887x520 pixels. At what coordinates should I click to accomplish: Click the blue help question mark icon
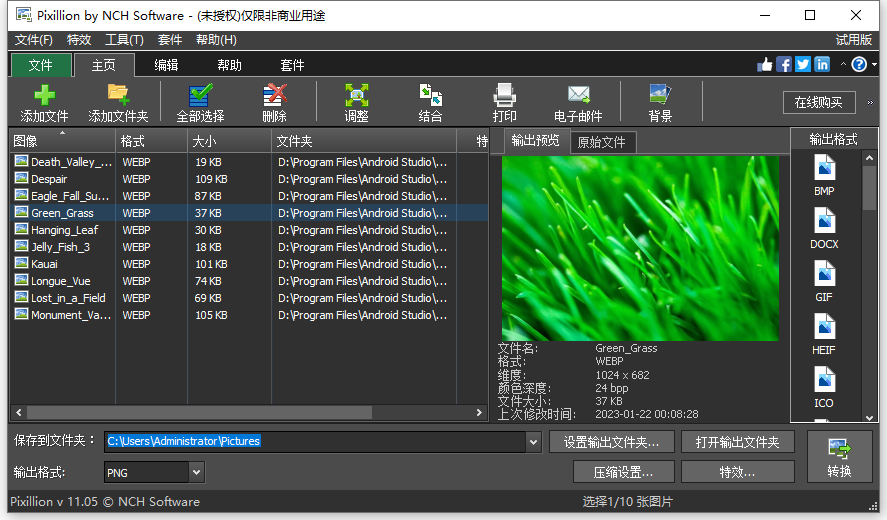(859, 65)
